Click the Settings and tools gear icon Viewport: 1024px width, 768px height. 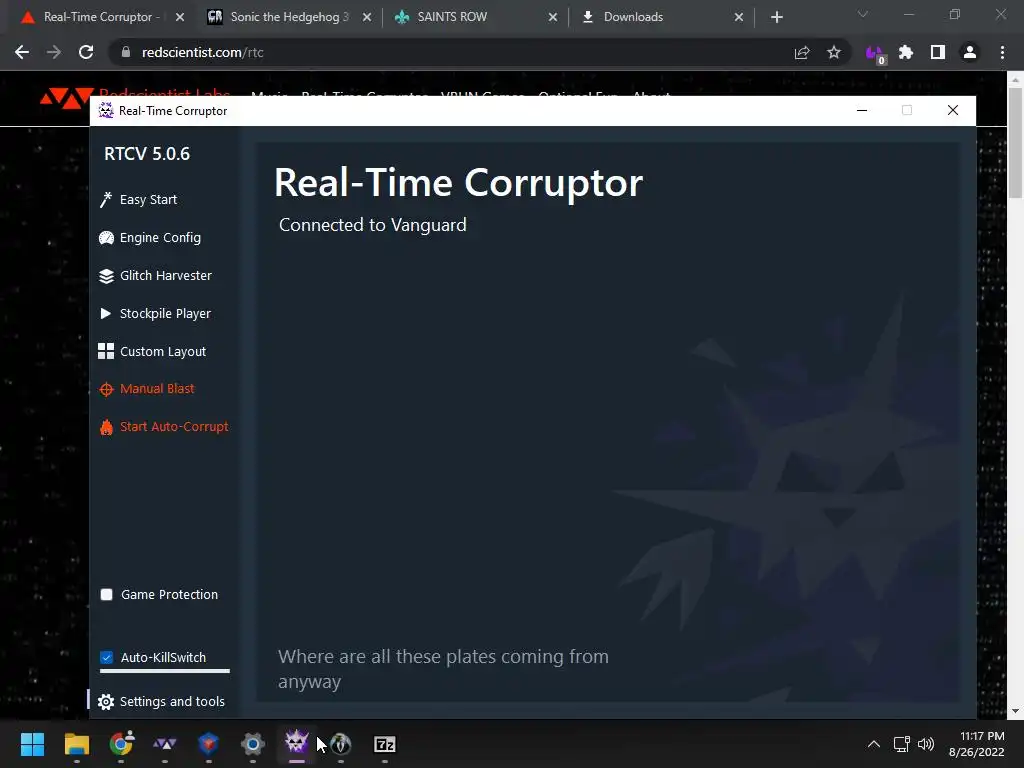pos(106,702)
